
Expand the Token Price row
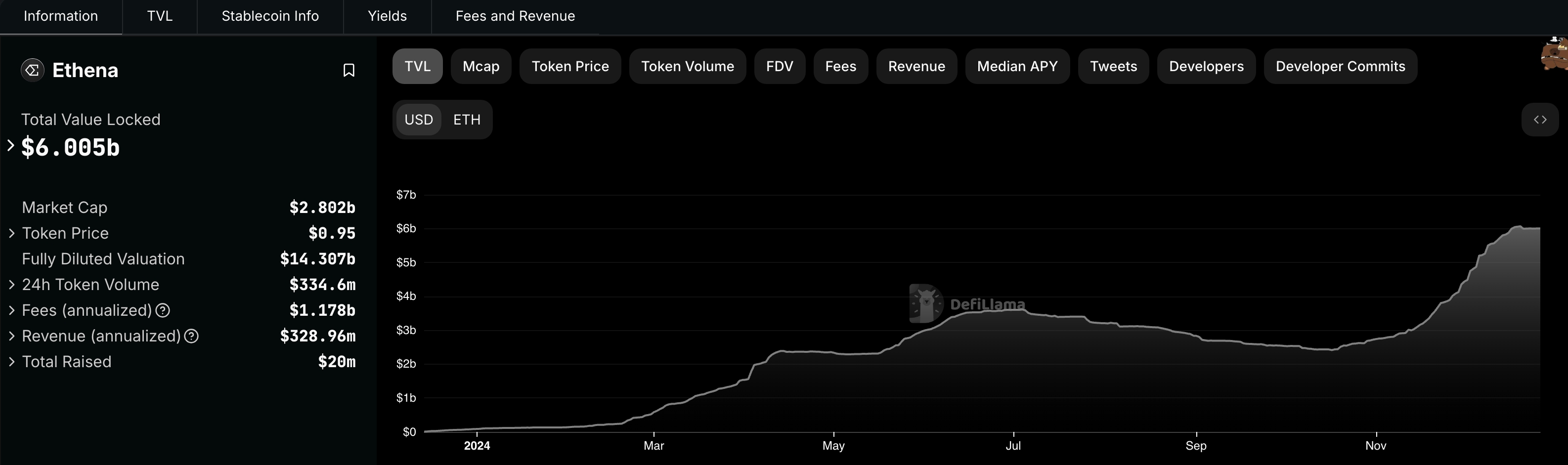click(11, 233)
